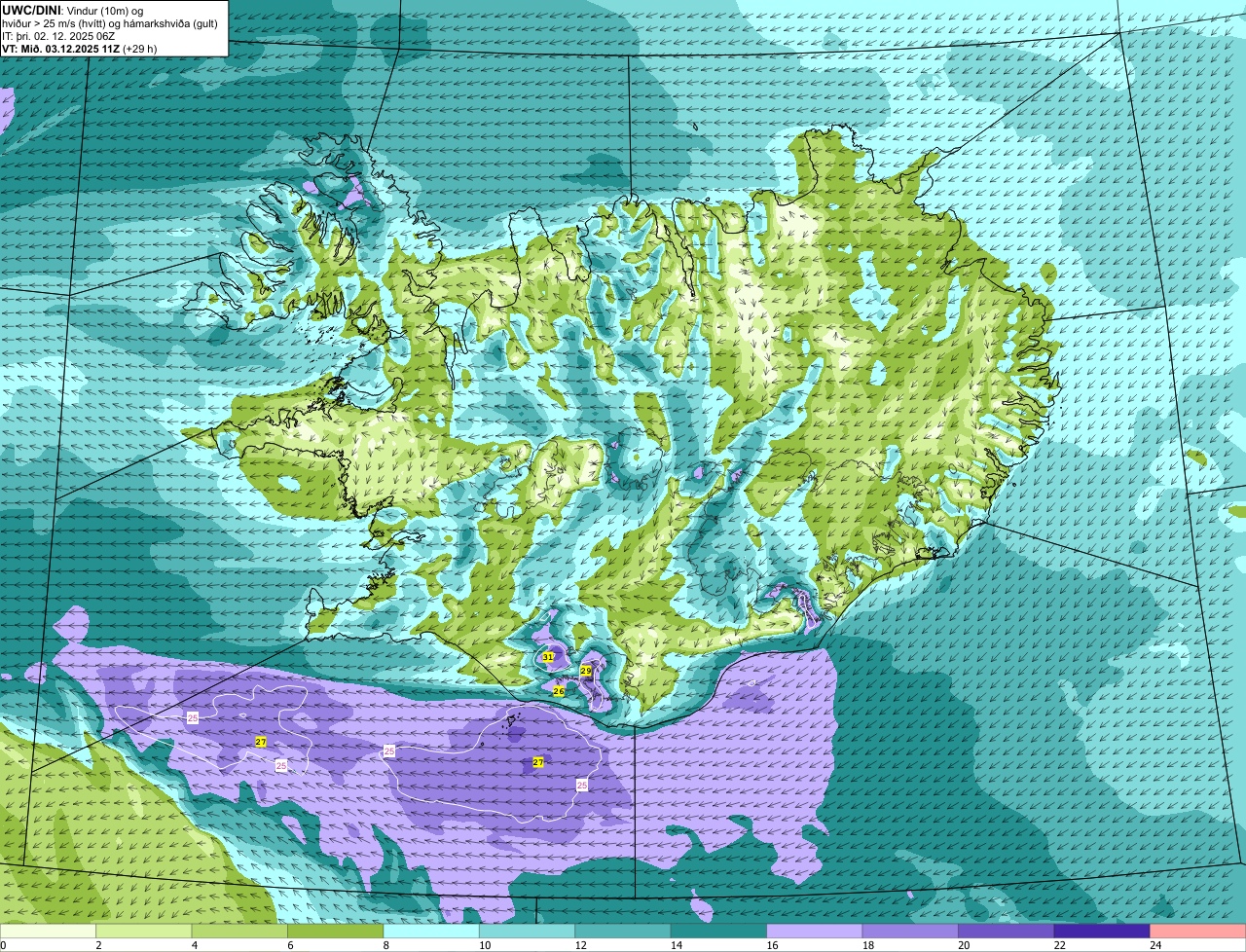Pick the 12–14 m/s teal legend swatch
The height and width of the screenshot is (952, 1246).
point(623,932)
